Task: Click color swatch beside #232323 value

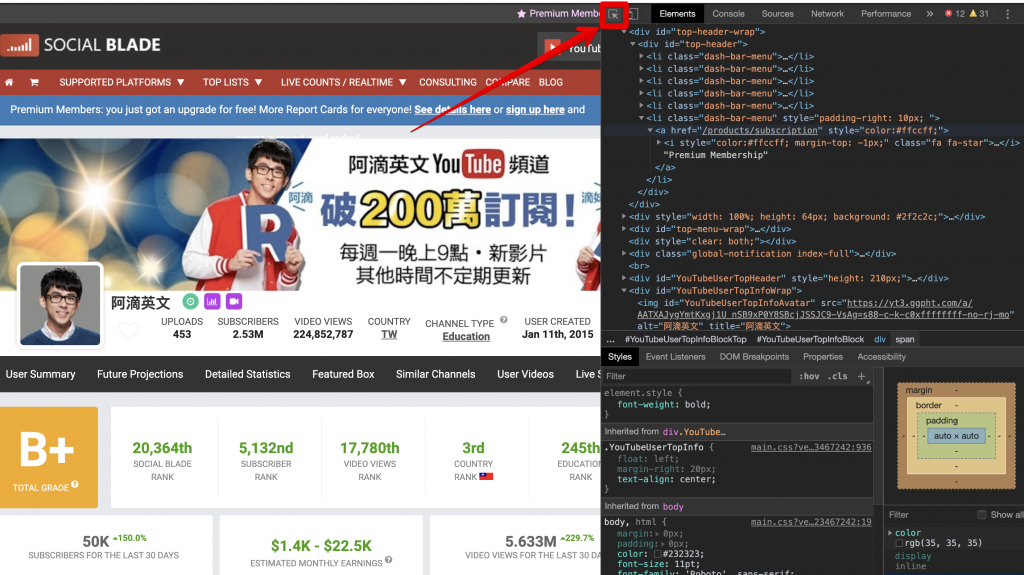Action: tap(658, 554)
